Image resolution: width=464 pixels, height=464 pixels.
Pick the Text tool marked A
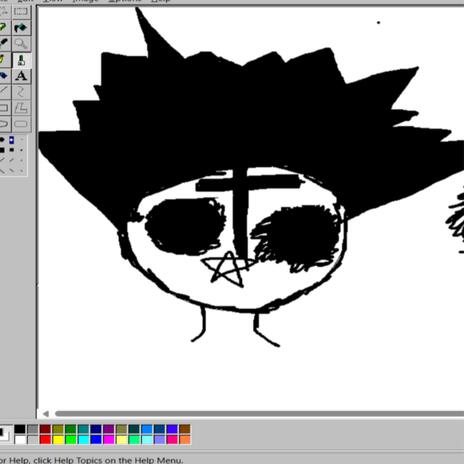[21, 76]
